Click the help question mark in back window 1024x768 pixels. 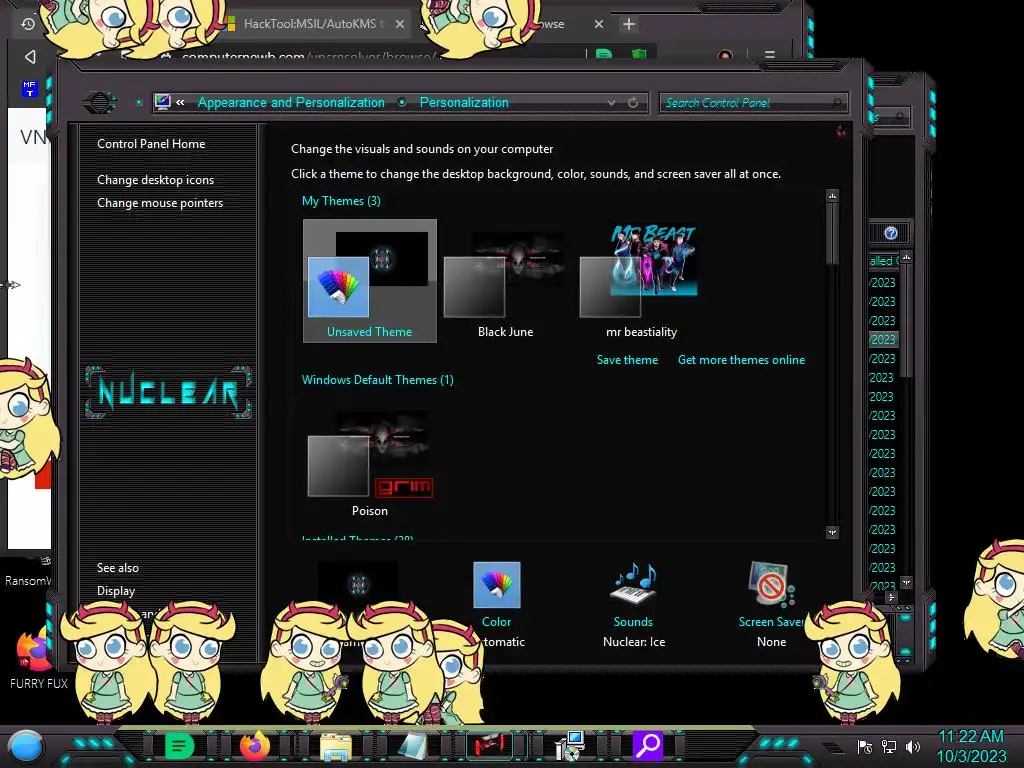891,233
